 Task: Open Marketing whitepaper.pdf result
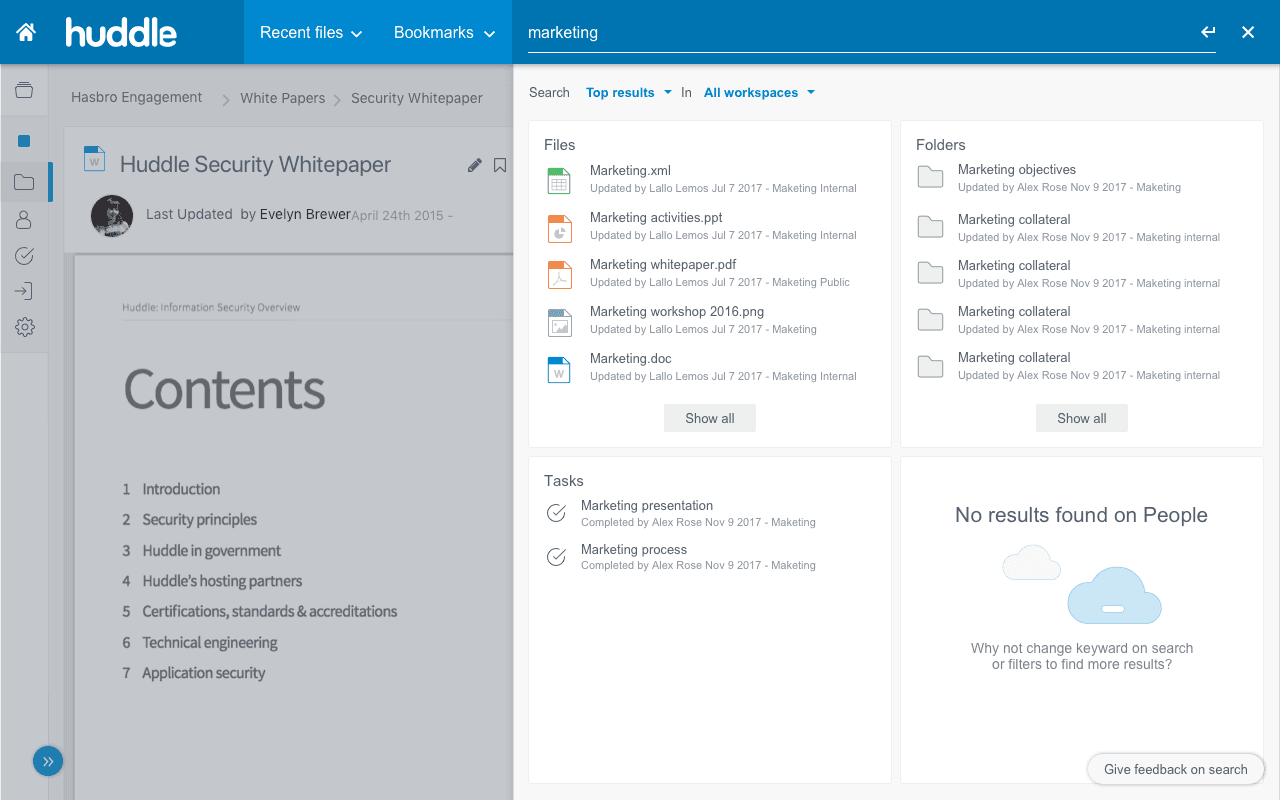pos(663,264)
